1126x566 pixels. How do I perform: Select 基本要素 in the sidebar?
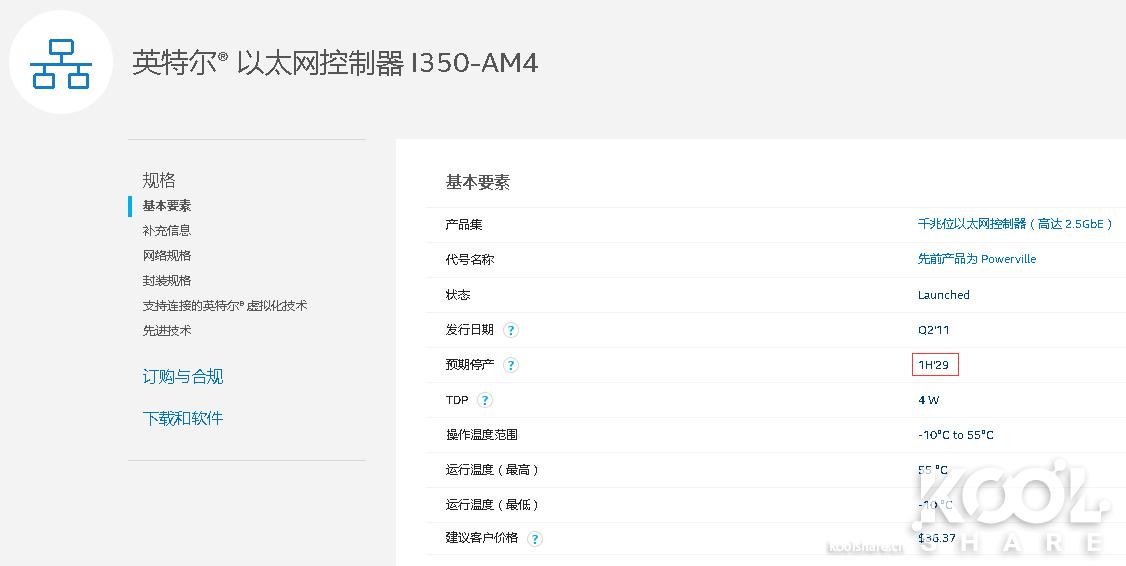pyautogui.click(x=167, y=206)
